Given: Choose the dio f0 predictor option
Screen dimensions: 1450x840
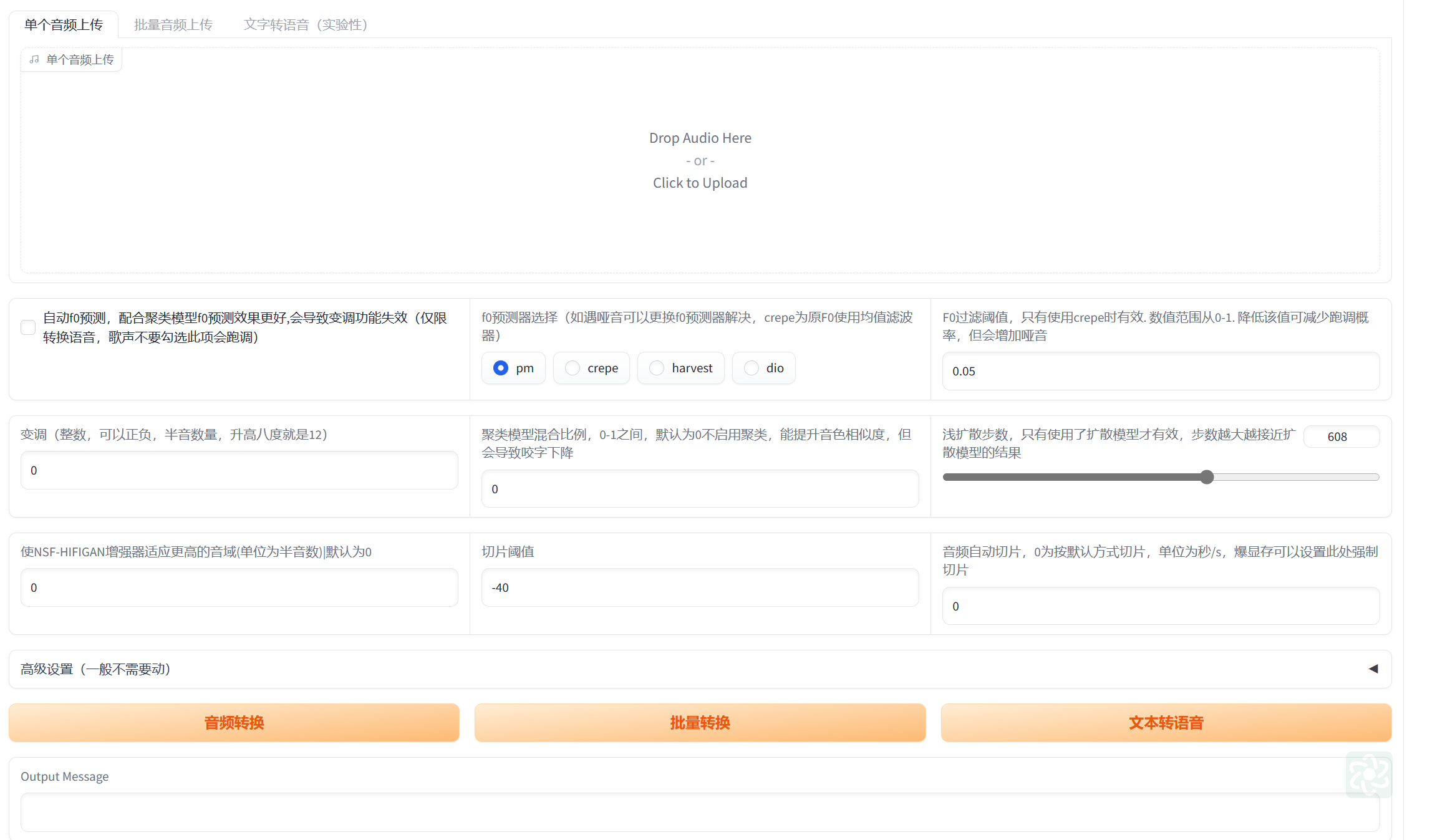Looking at the screenshot, I should [x=752, y=369].
